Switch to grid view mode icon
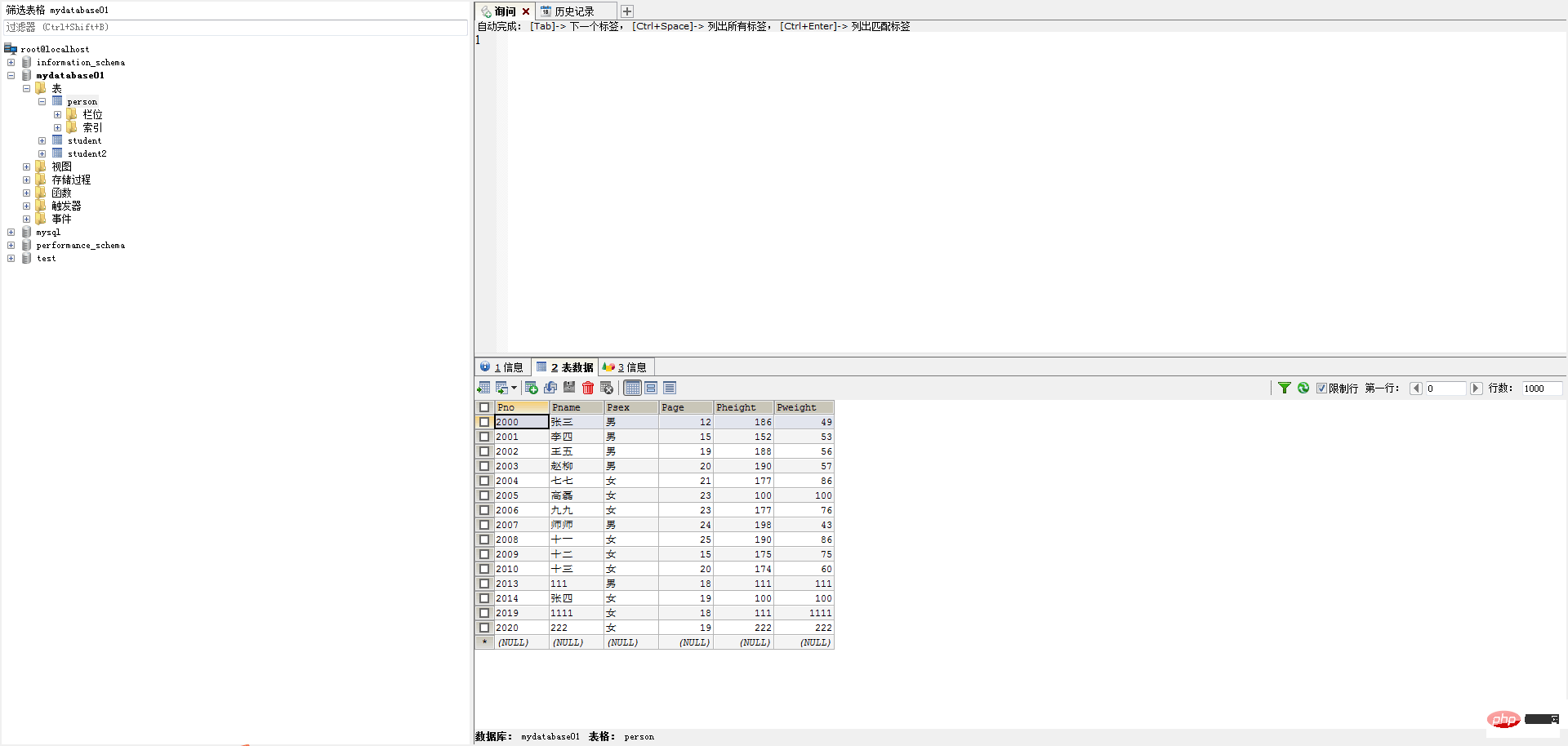Screen dimensions: 1568x746 click(x=633, y=388)
